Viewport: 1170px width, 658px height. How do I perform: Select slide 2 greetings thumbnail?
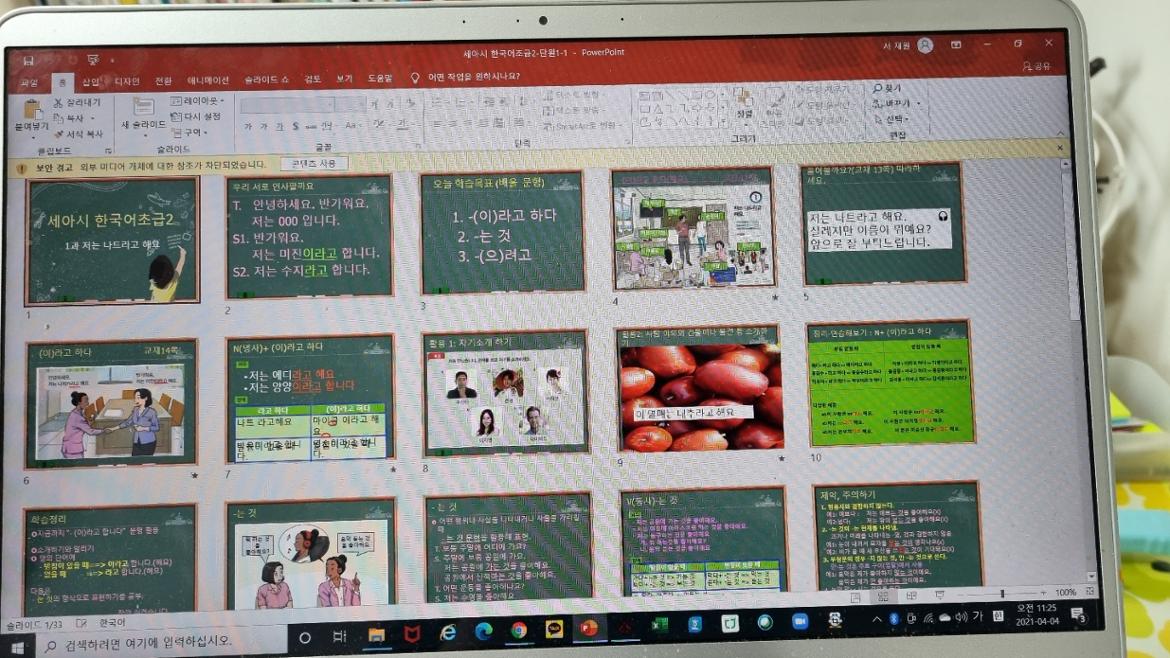click(310, 236)
